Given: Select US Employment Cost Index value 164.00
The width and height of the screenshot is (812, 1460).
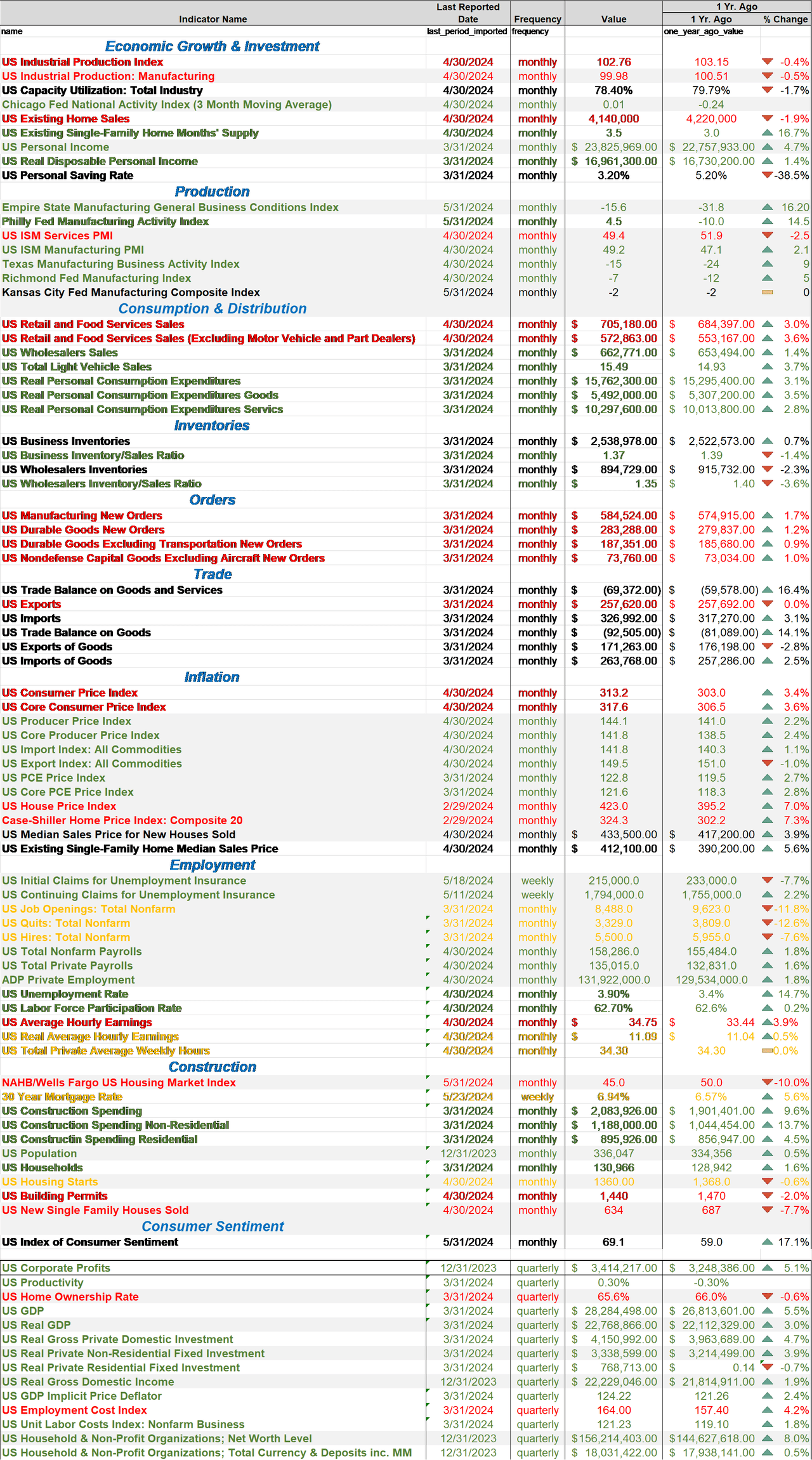Looking at the screenshot, I should (x=613, y=1410).
